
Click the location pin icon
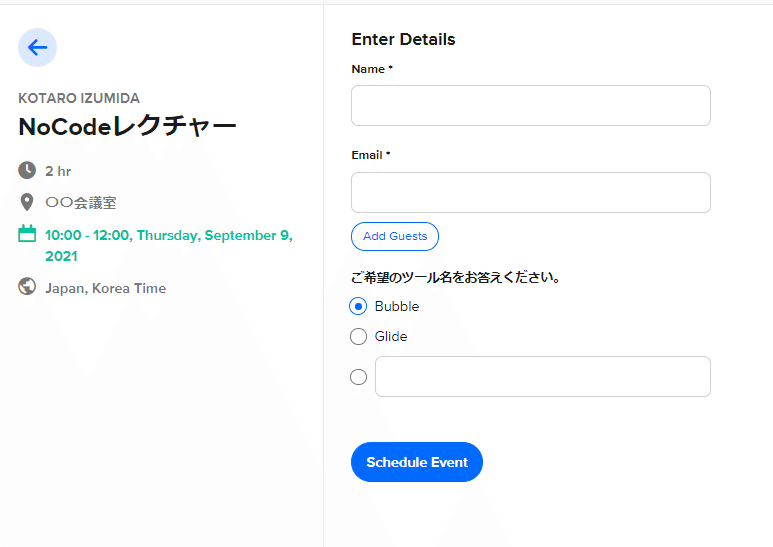click(27, 202)
